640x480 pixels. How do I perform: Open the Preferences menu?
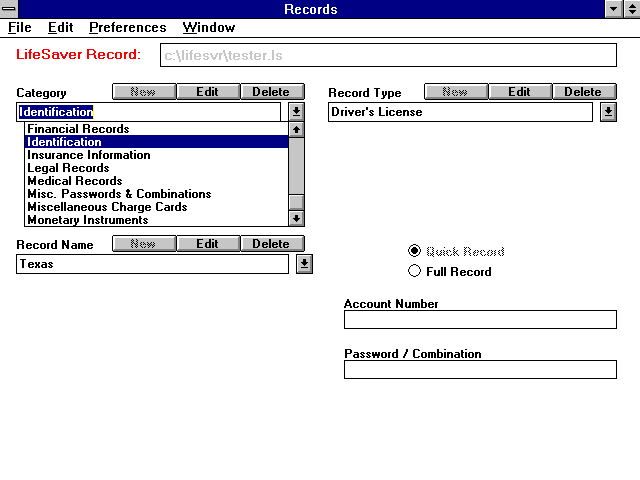[128, 28]
